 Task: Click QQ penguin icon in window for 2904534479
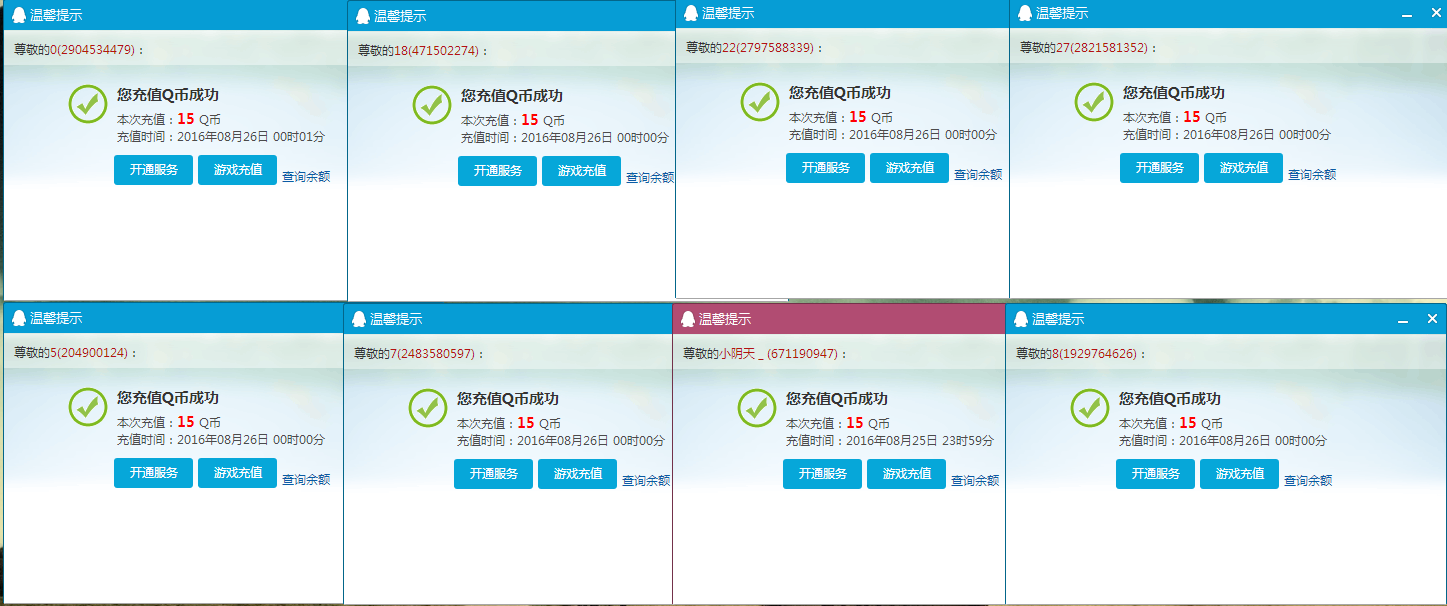click(x=18, y=15)
